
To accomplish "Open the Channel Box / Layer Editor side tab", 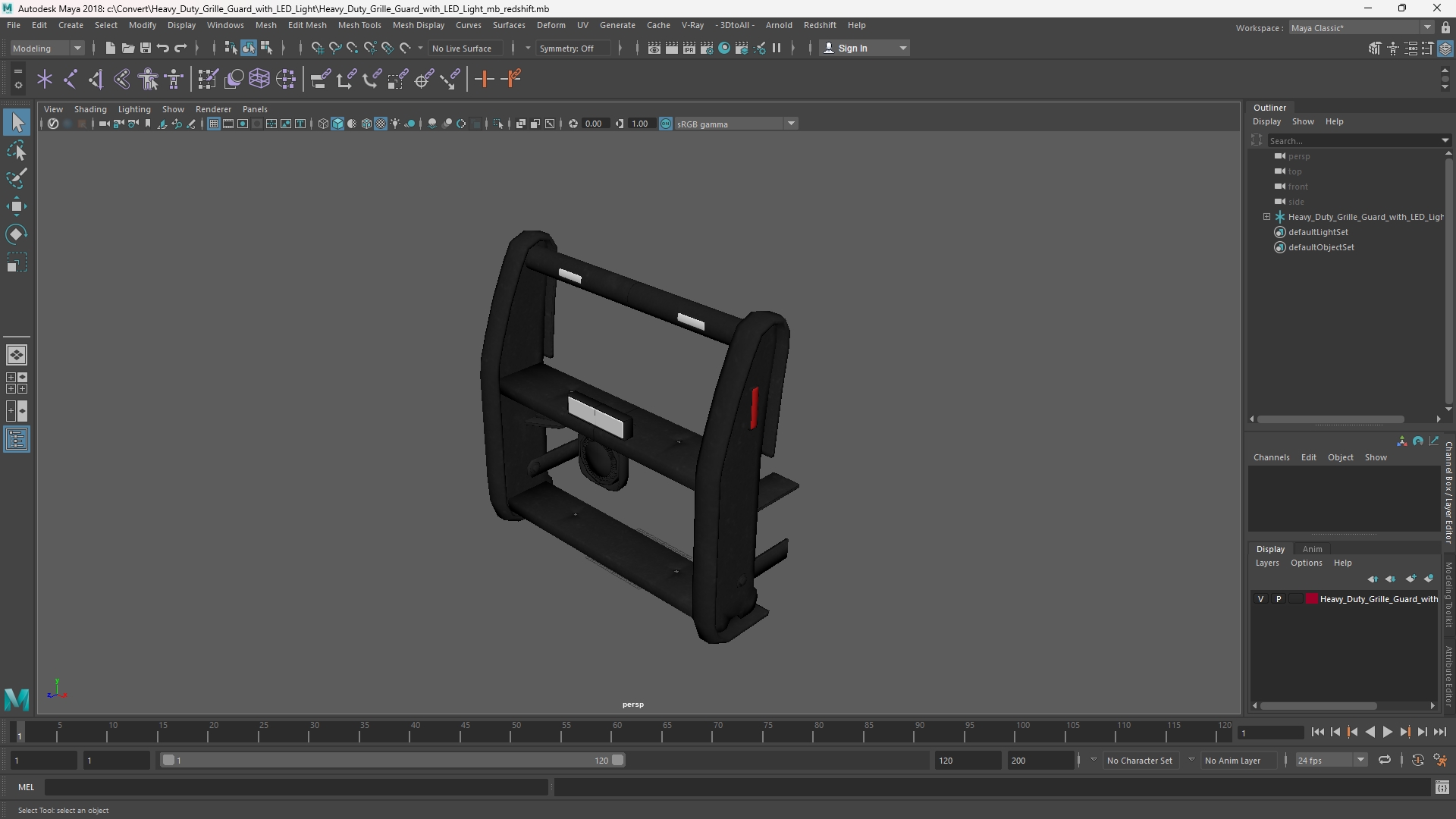I will pos(1448,493).
